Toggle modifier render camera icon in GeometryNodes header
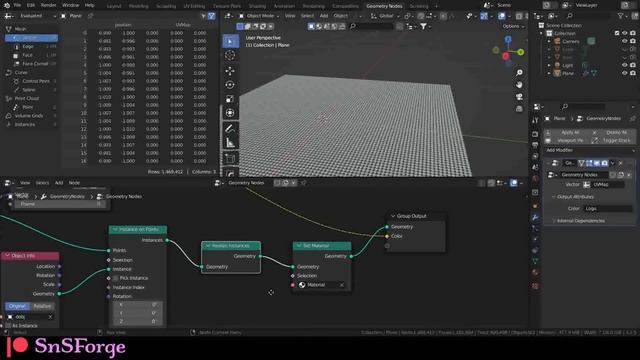Image resolution: width=640 pixels, height=360 pixels. tap(604, 163)
